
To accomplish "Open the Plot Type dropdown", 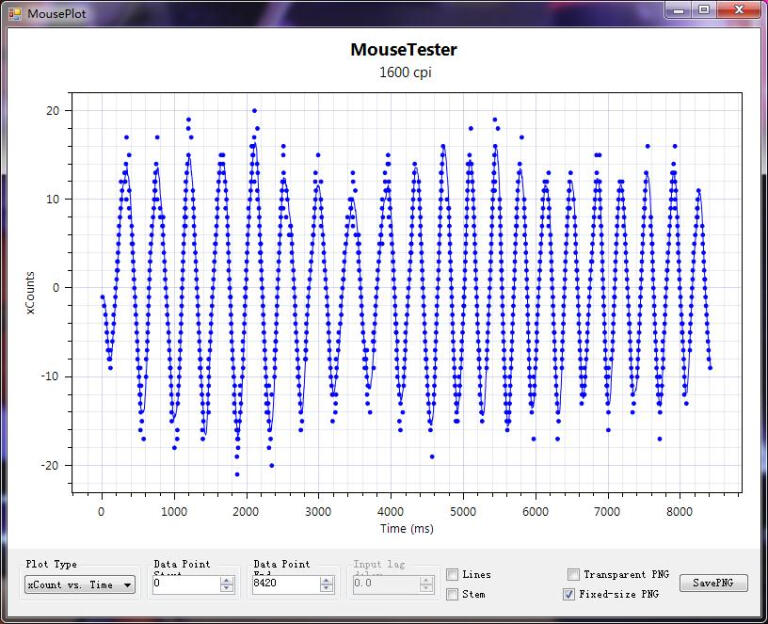I will coord(80,585).
